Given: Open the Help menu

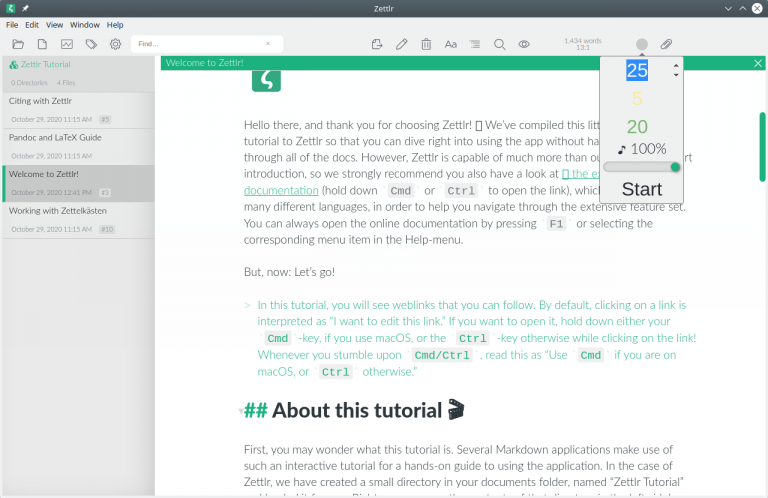Looking at the screenshot, I should pos(115,25).
